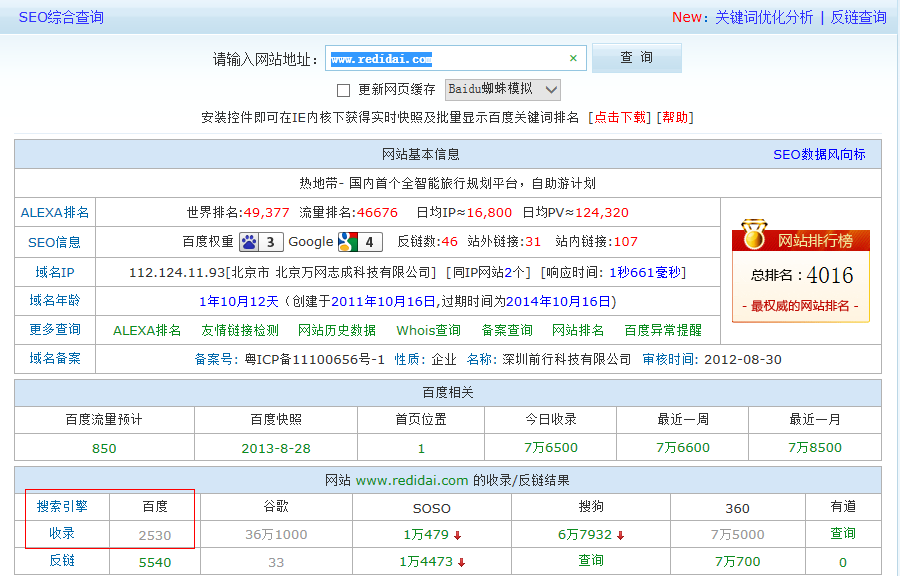This screenshot has width=900, height=576.
Task: Click the 同IP网站 2个 link
Action: click(x=514, y=273)
